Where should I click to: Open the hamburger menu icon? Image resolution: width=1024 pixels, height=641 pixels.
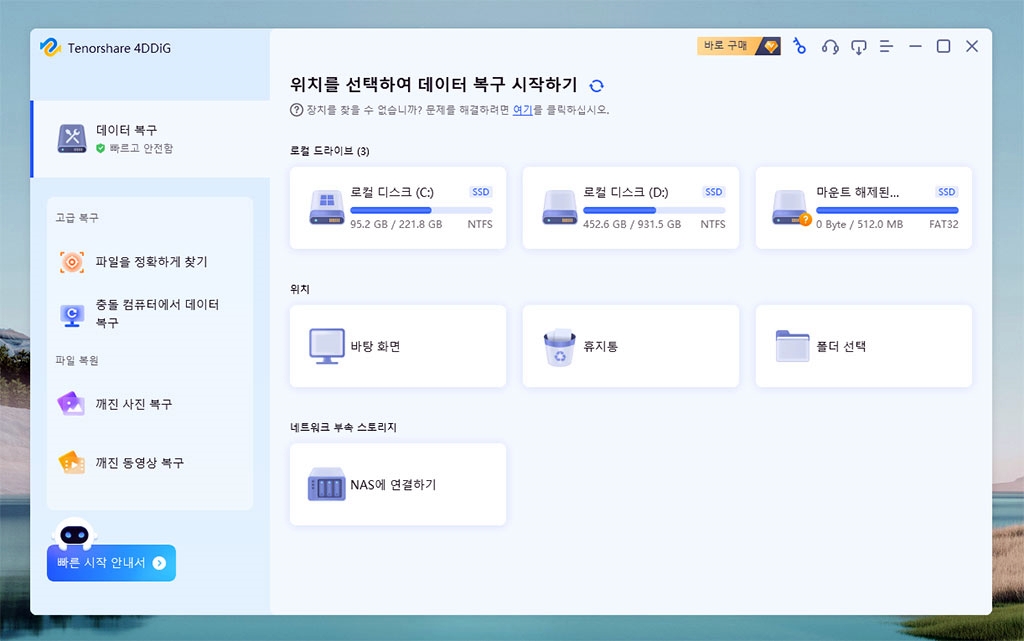point(886,46)
